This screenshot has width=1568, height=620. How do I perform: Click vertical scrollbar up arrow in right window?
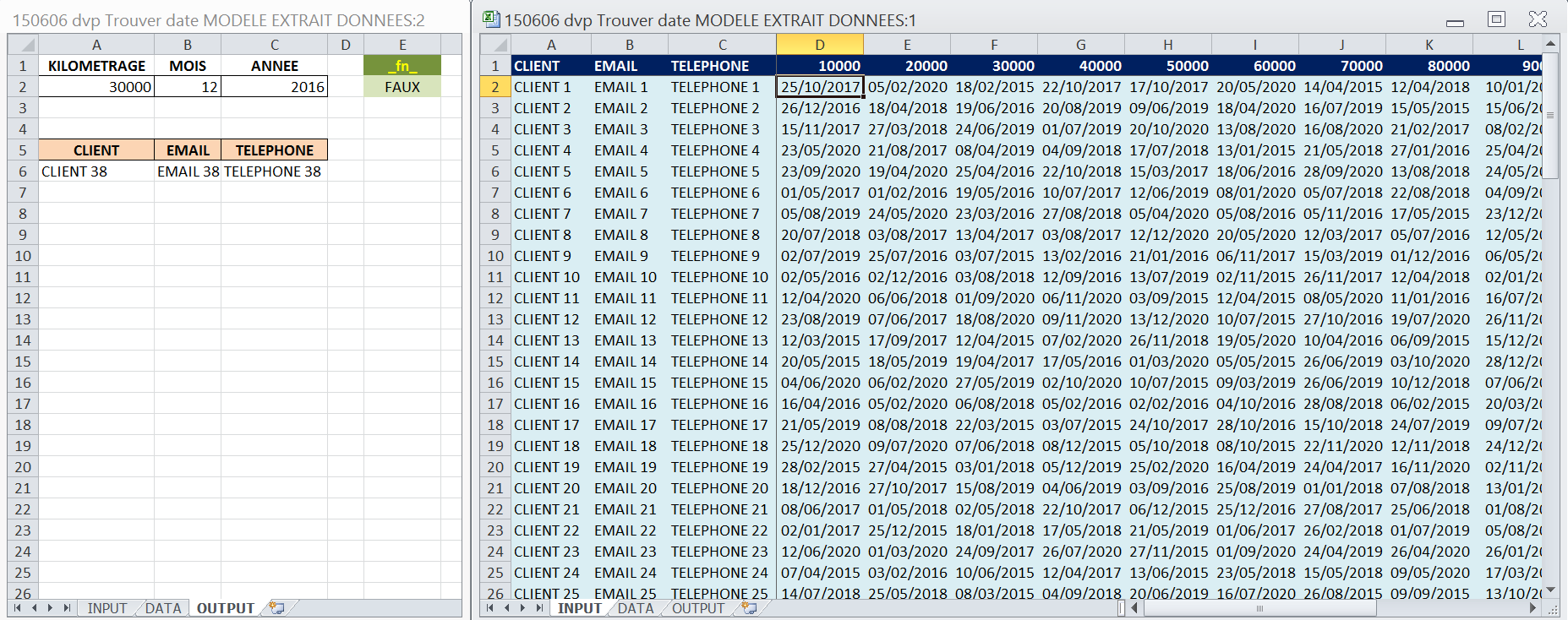[1550, 43]
